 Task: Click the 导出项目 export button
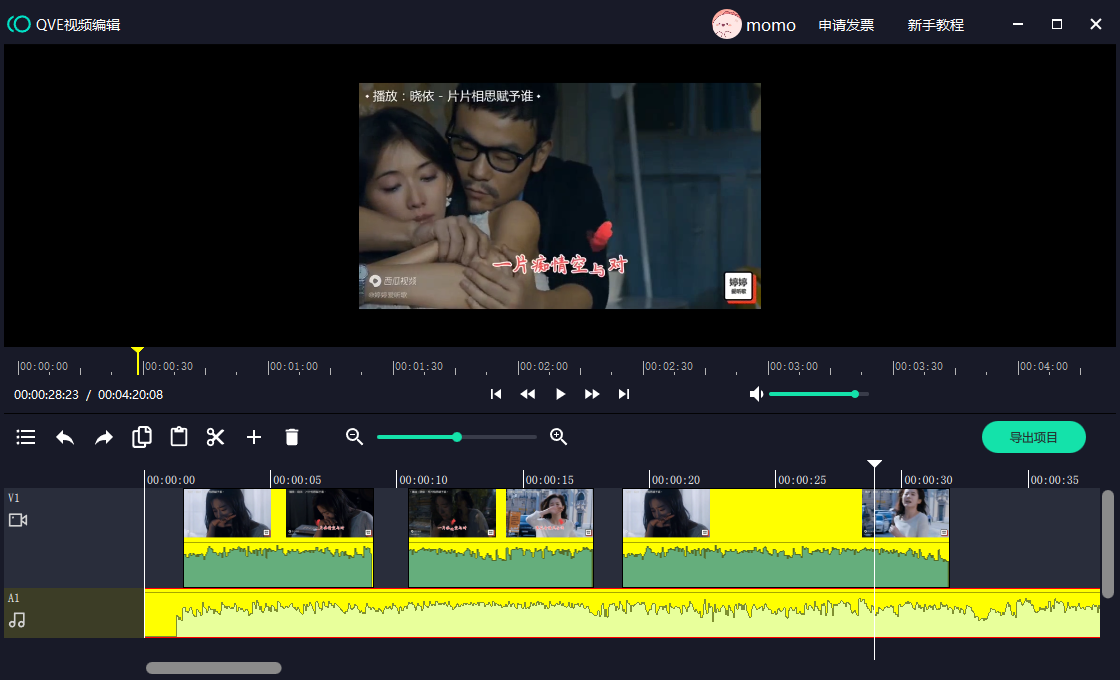pos(1033,437)
